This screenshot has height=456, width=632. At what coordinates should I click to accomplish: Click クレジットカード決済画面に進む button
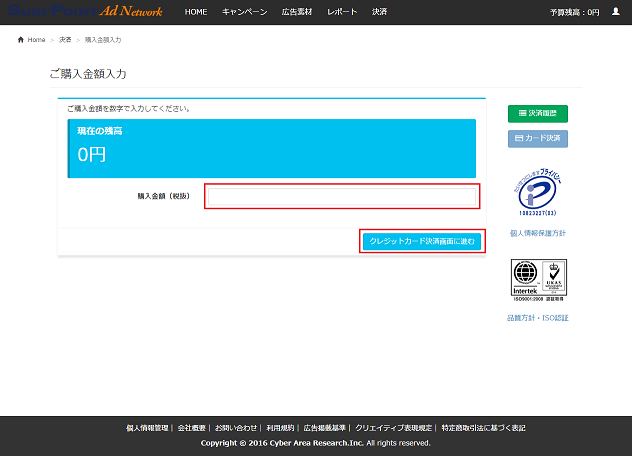[x=422, y=241]
